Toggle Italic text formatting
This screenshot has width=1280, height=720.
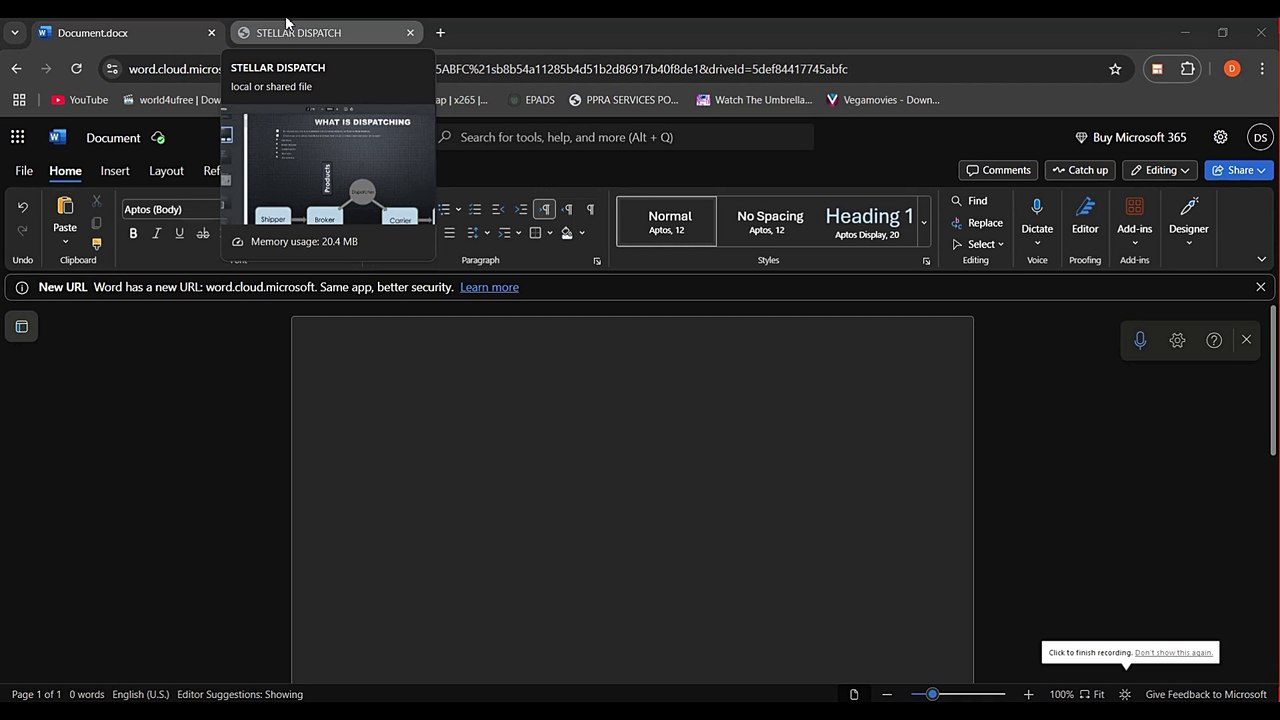click(156, 233)
